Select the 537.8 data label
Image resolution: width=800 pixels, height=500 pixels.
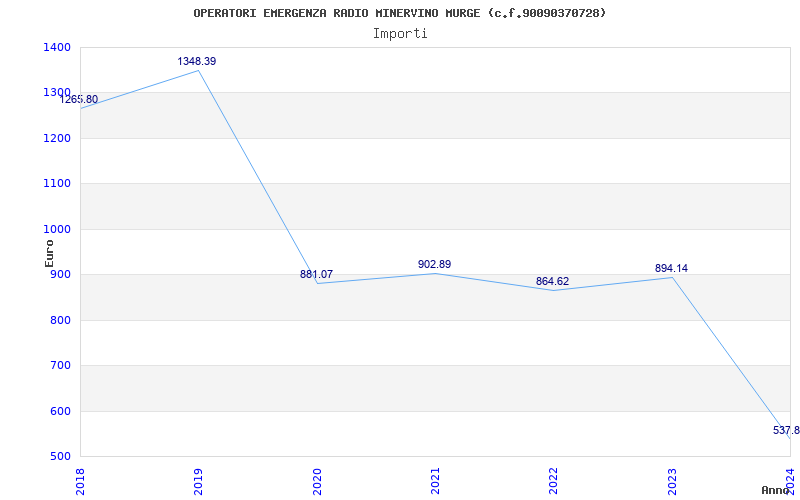point(786,430)
